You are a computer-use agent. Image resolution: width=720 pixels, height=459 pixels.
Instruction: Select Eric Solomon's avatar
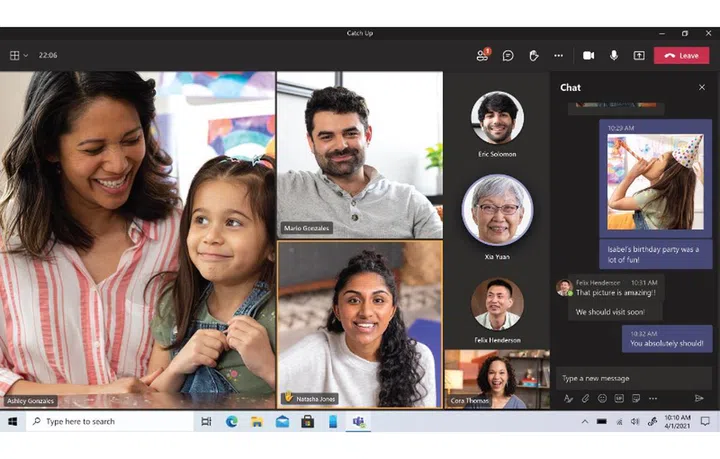497,118
